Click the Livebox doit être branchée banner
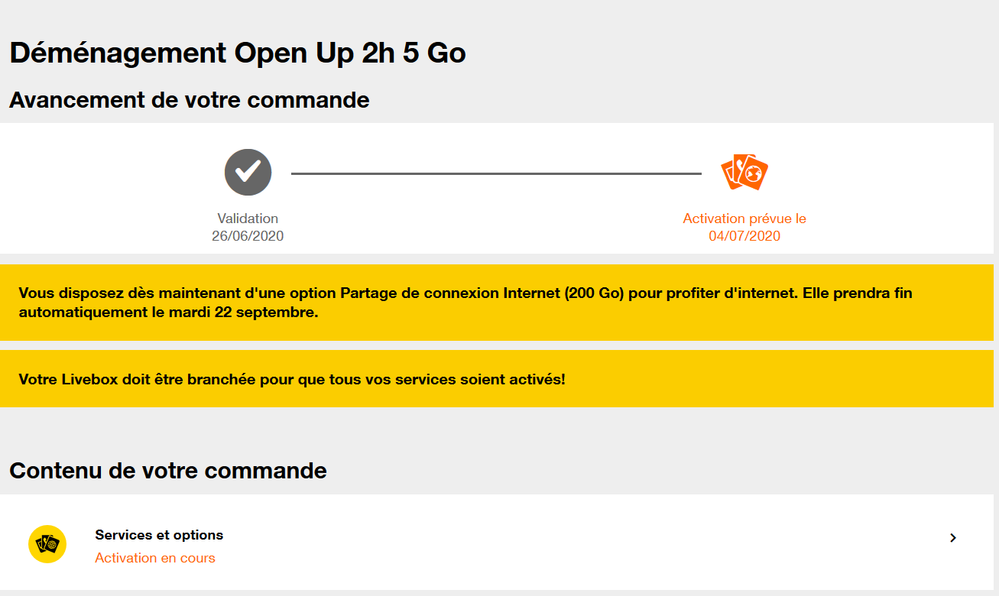999x596 pixels. tap(292, 379)
